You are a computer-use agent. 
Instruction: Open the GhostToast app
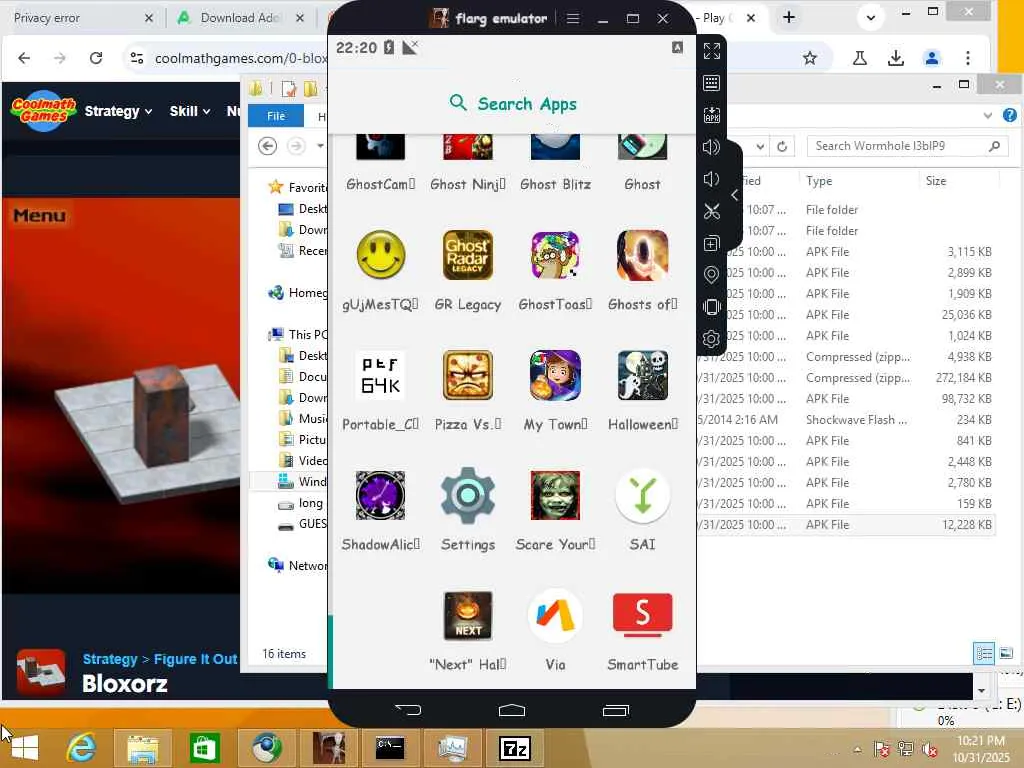click(x=555, y=255)
